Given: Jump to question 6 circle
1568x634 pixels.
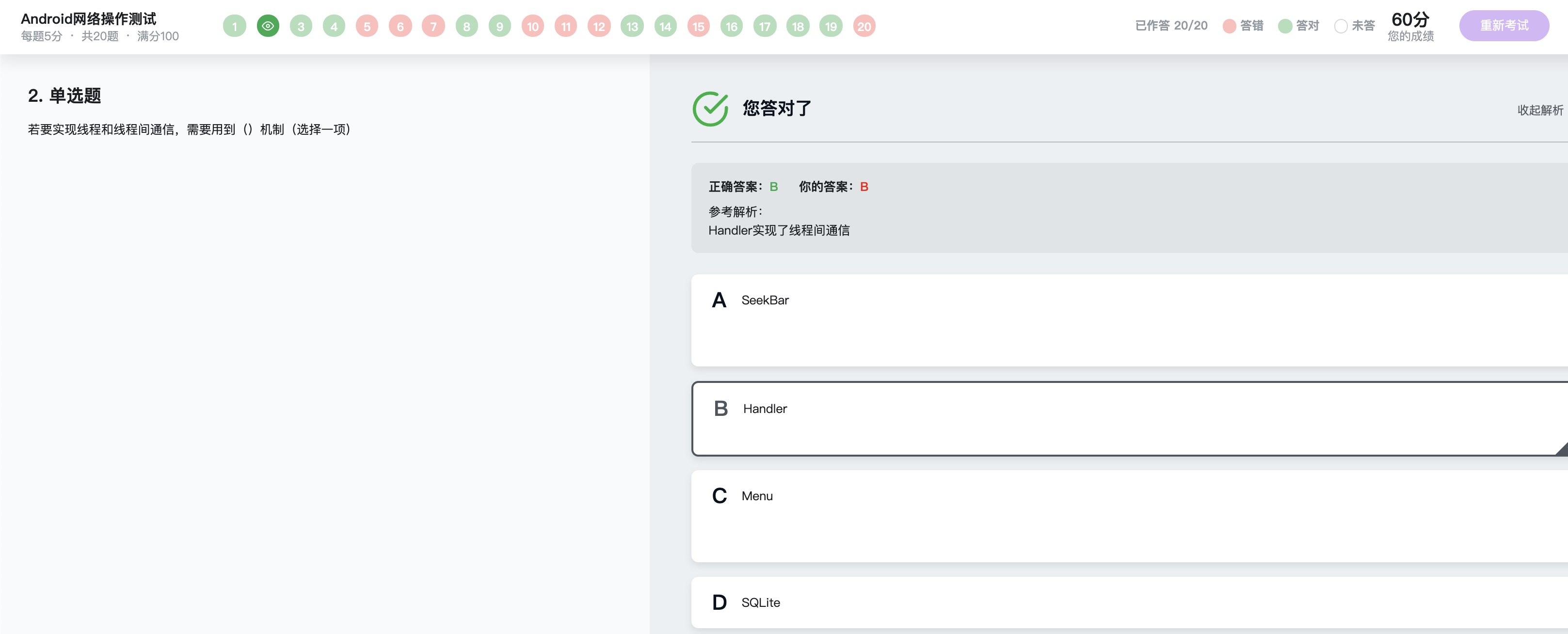Looking at the screenshot, I should pos(400,26).
